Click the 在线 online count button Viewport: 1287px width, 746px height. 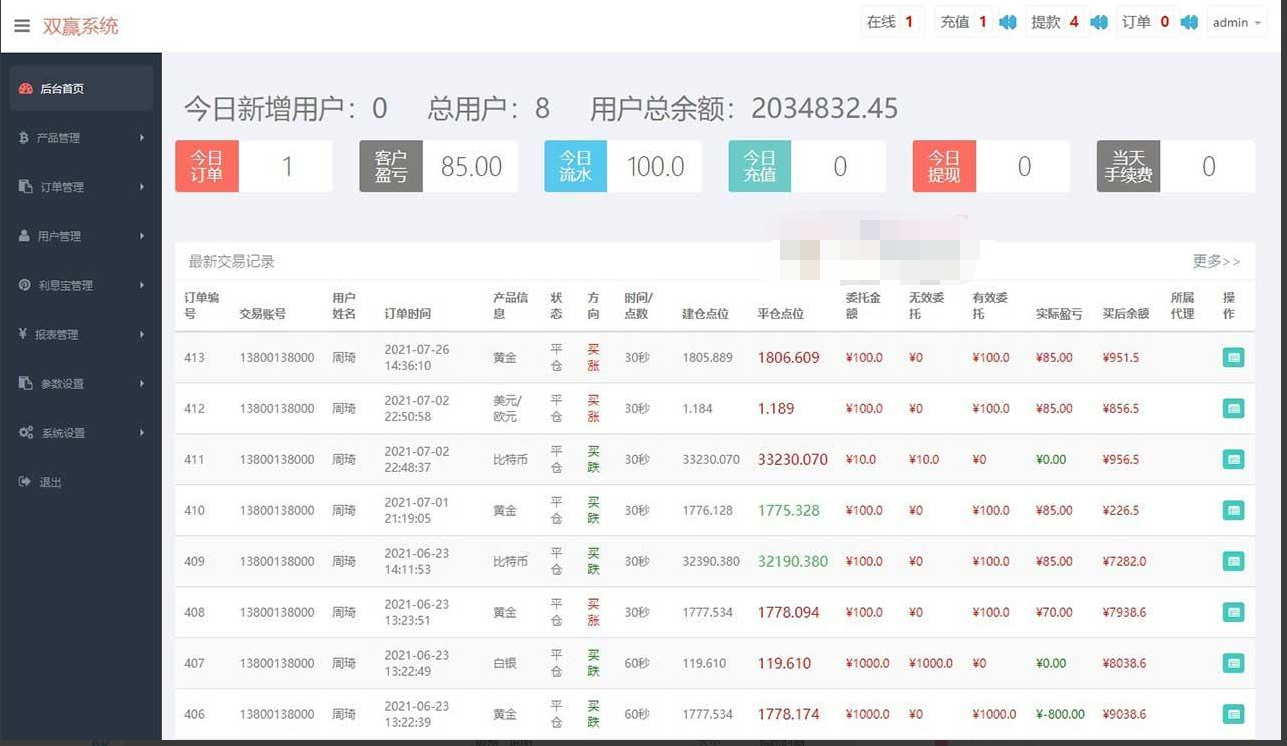point(892,22)
